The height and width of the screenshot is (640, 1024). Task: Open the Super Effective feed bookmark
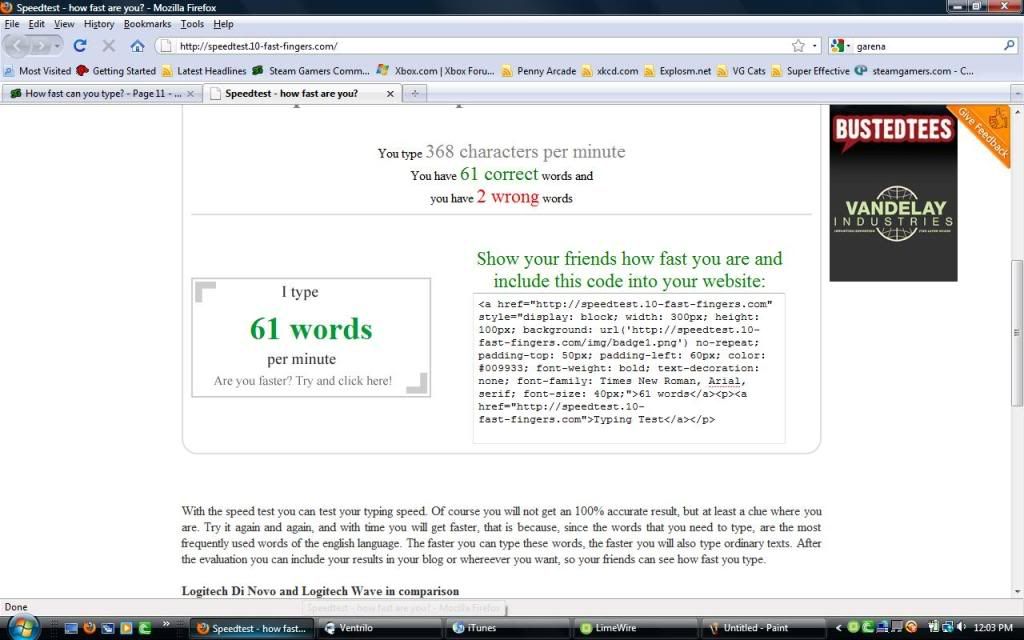point(810,71)
